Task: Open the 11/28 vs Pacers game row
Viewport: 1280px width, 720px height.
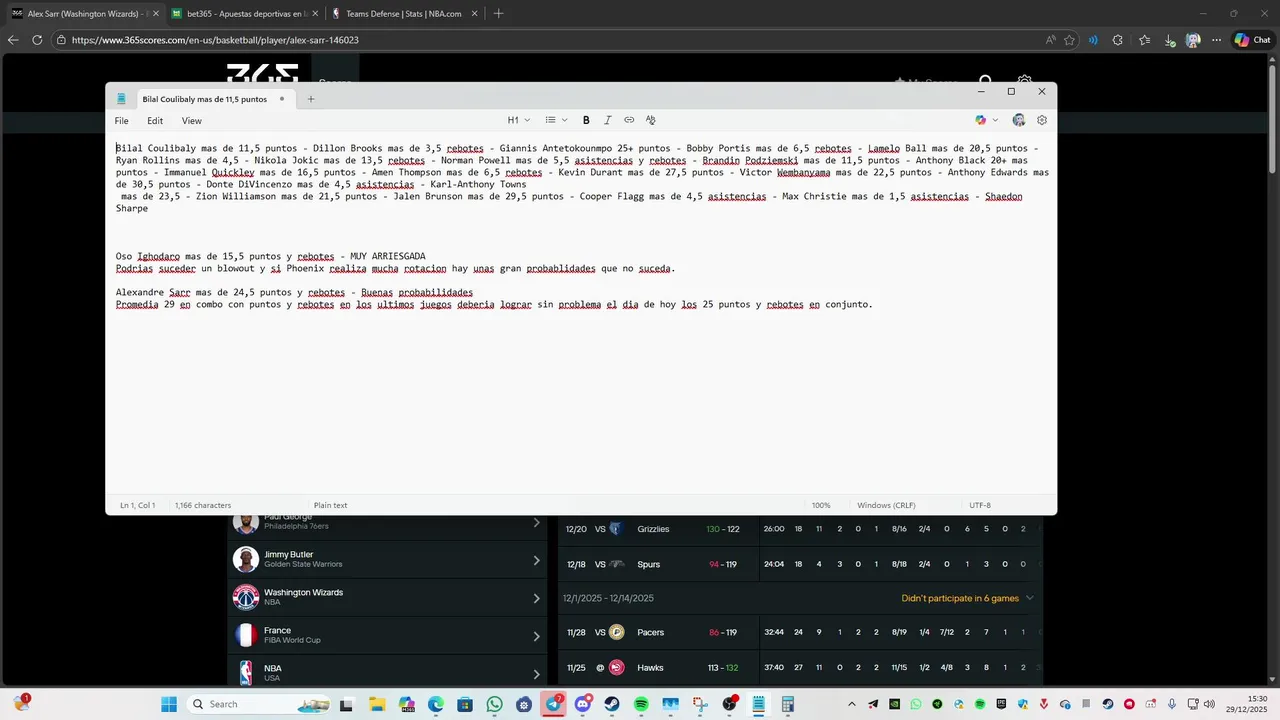Action: click(800, 632)
